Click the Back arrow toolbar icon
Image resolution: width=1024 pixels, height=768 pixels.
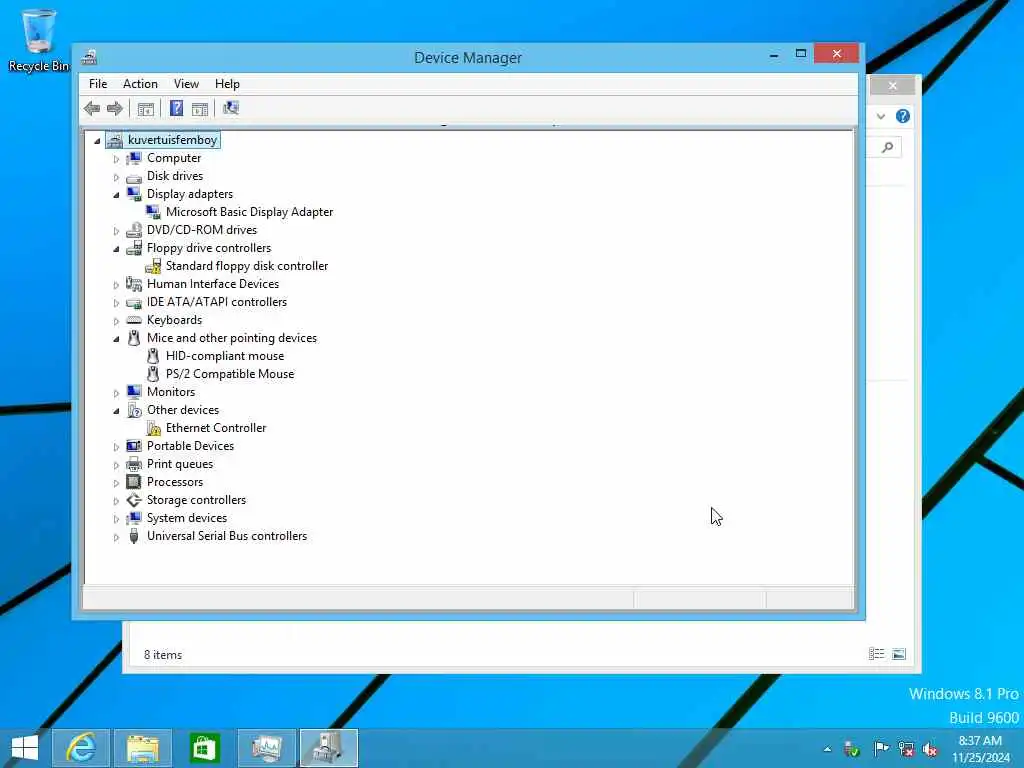(92, 108)
